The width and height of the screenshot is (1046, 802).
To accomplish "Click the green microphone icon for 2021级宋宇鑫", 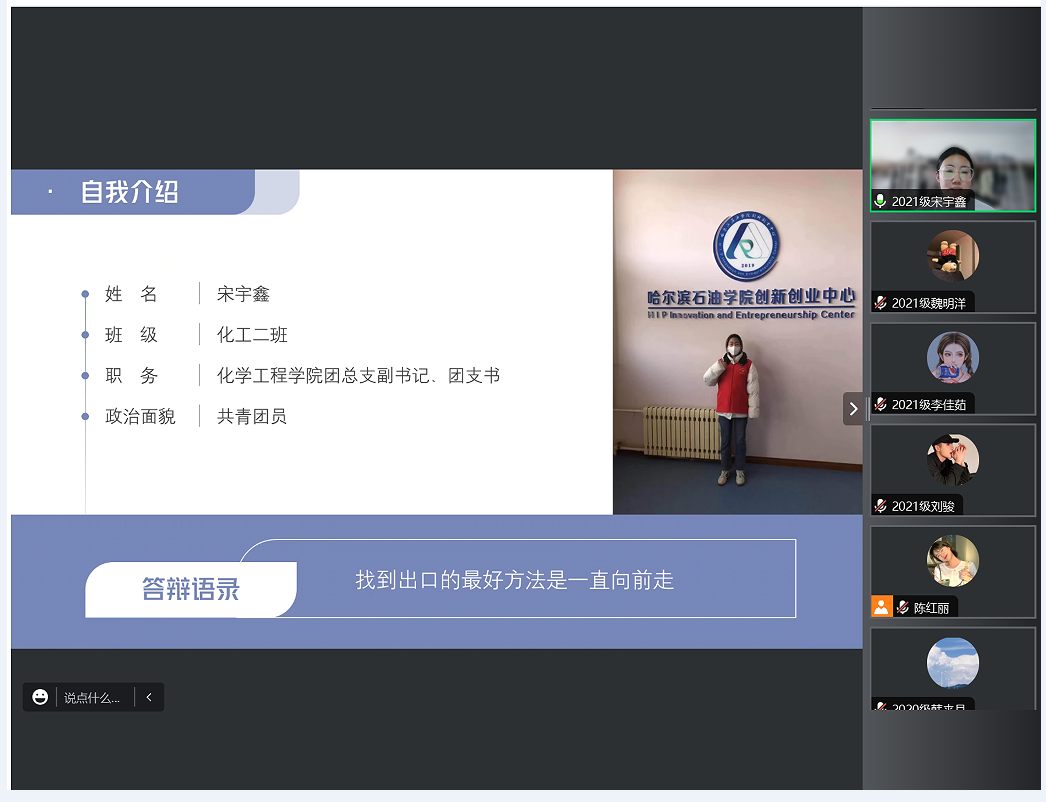I will (x=880, y=201).
